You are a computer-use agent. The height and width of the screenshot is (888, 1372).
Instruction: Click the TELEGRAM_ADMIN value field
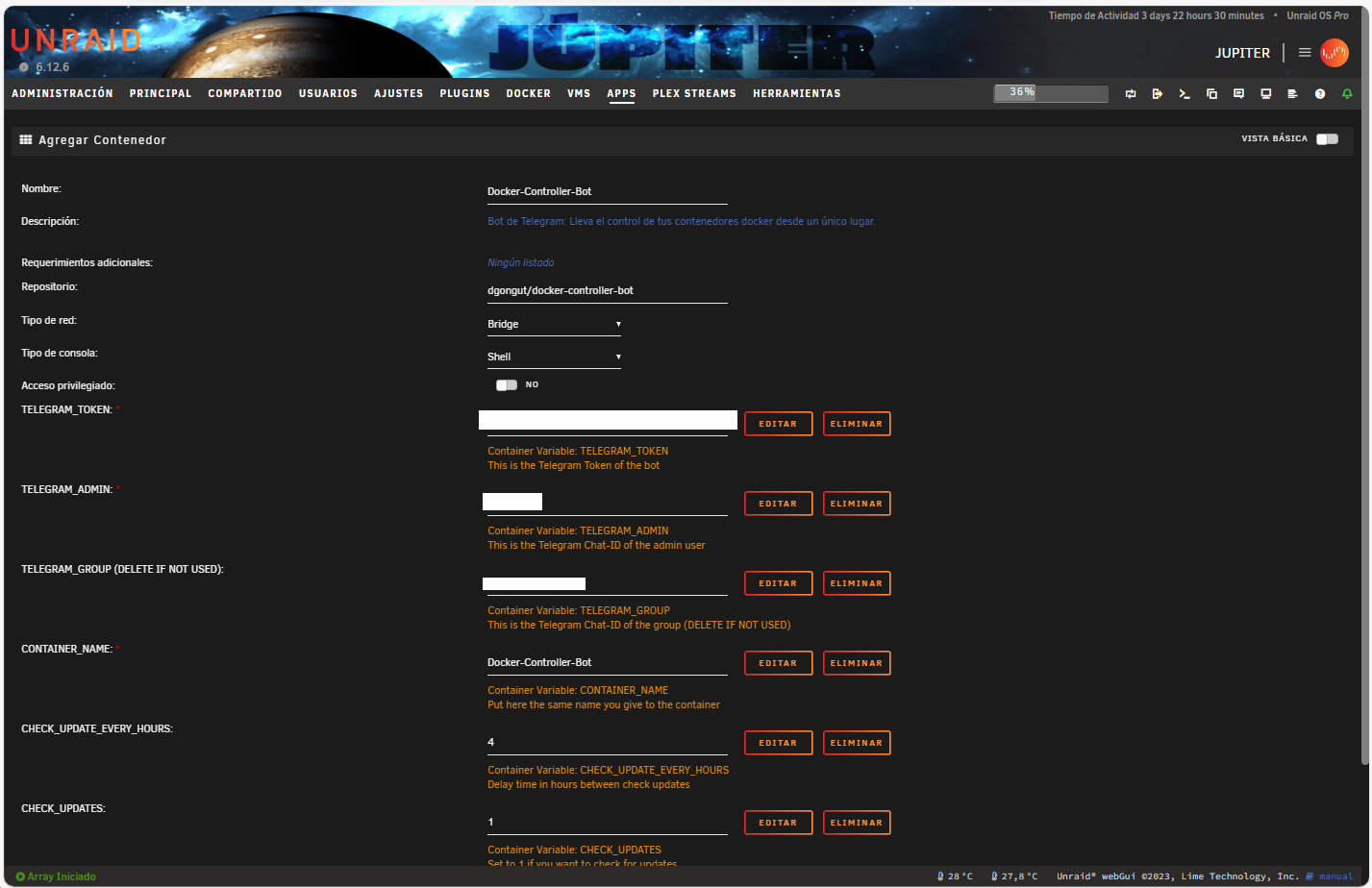(x=608, y=503)
